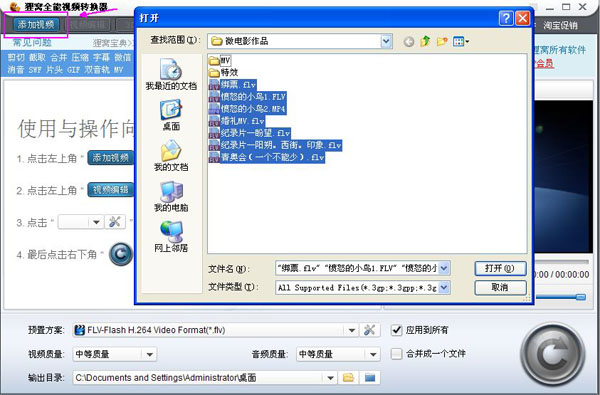Expand the 视频质量 (video quality) dropdown
This screenshot has height=395, width=600.
150,354
